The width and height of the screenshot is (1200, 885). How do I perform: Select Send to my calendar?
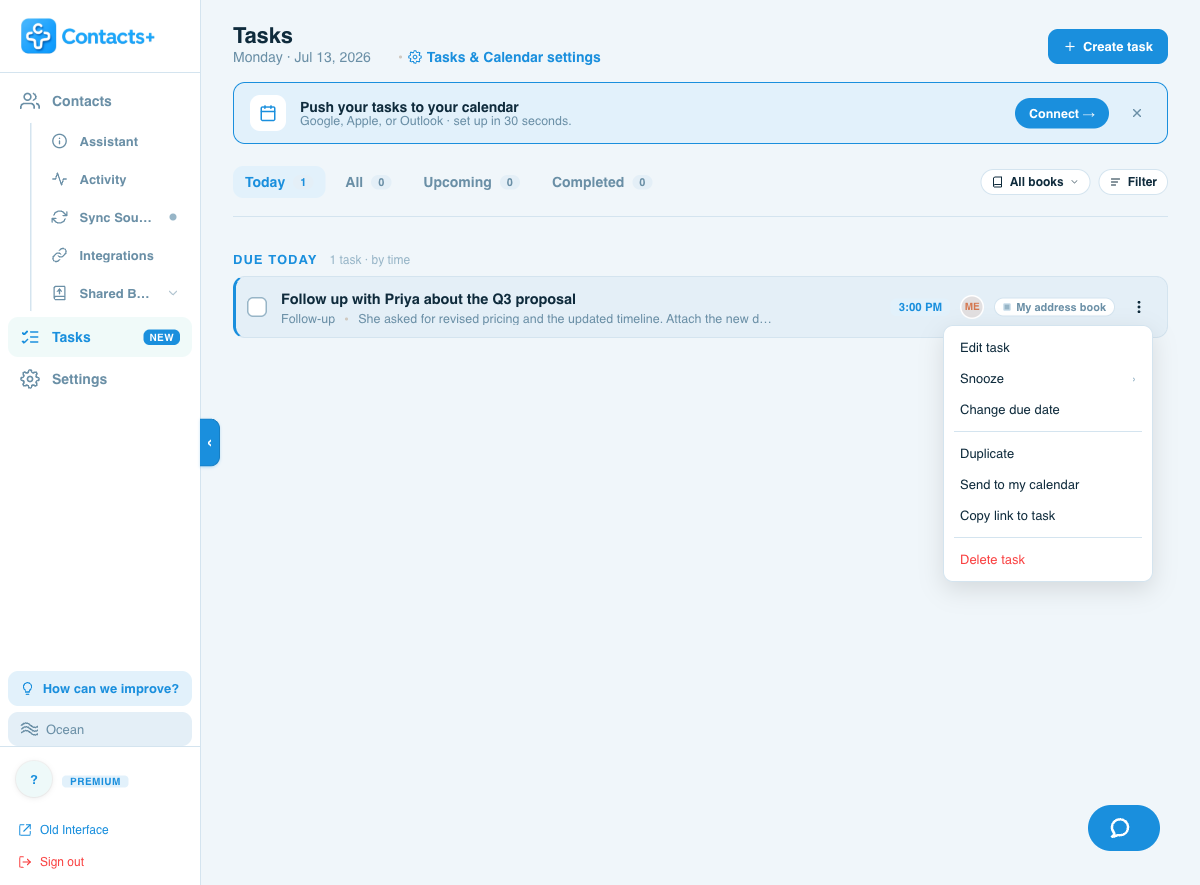coord(1048,485)
